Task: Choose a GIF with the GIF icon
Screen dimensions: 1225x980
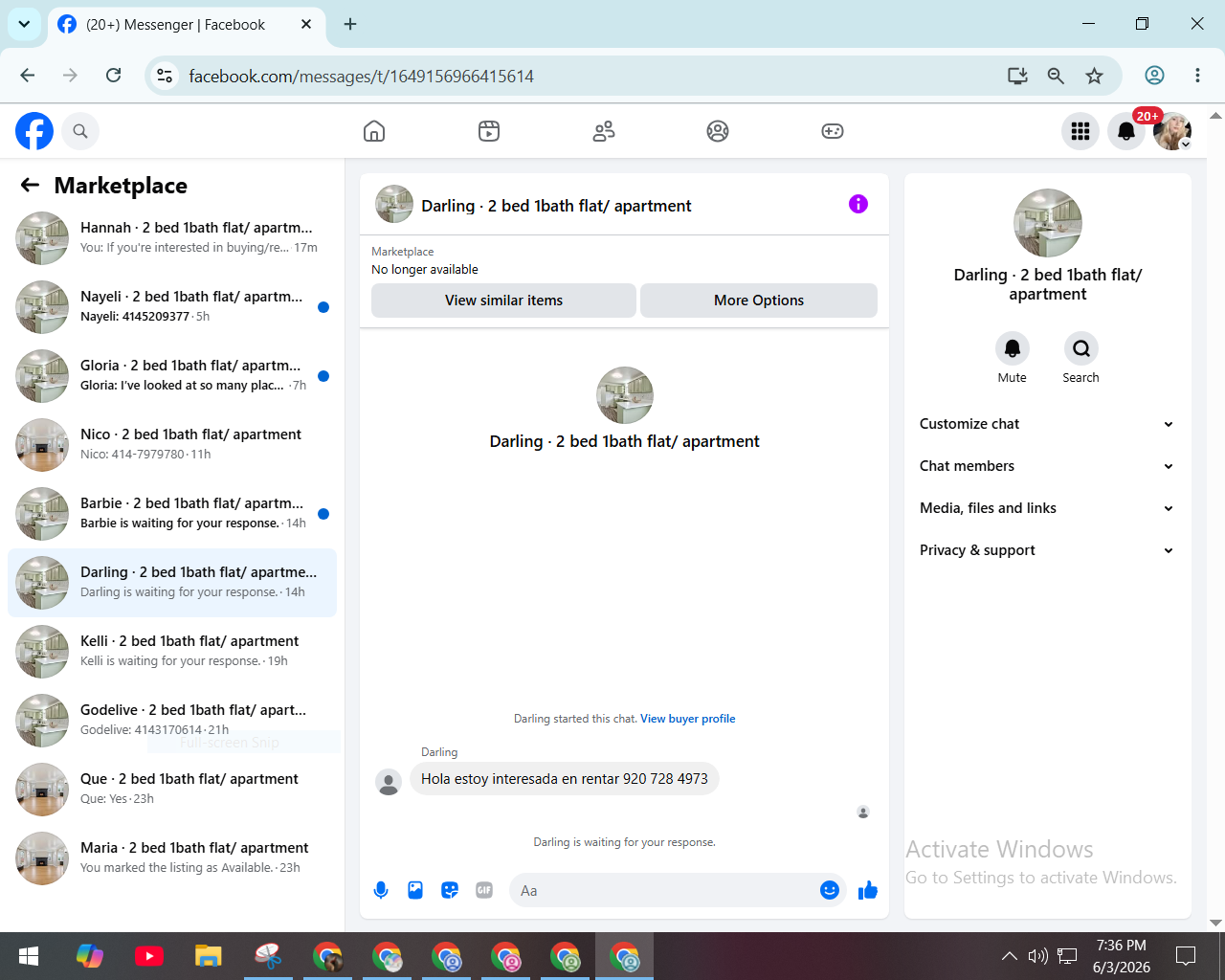Action: tap(484, 890)
